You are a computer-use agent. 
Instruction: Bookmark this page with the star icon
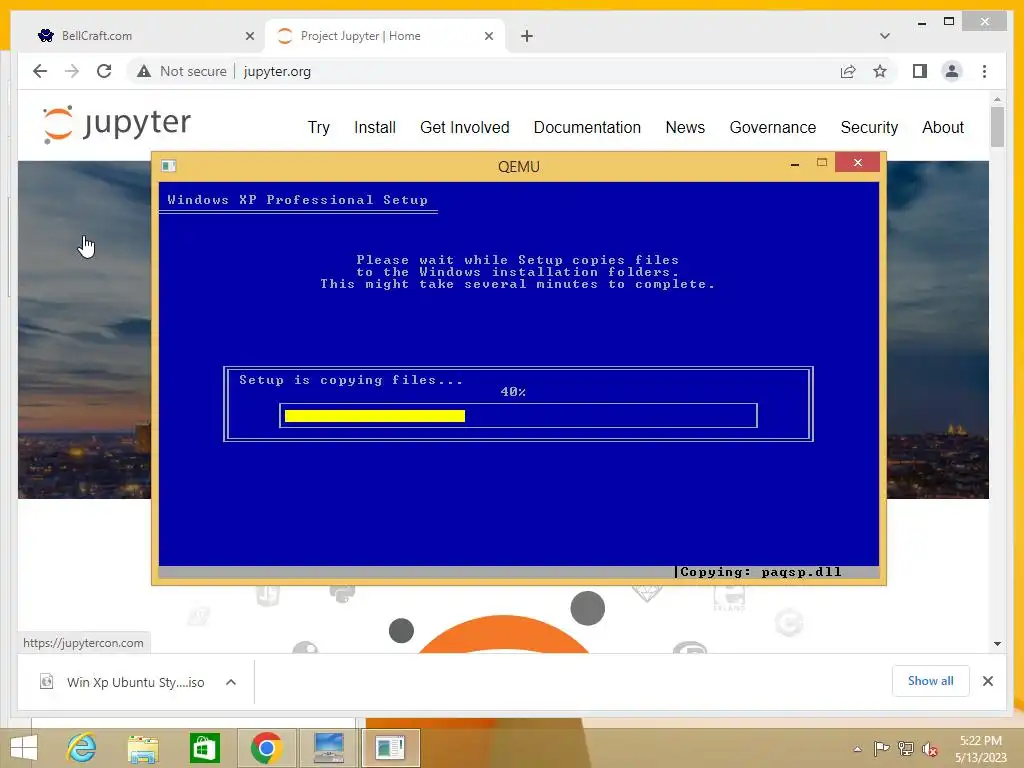[880, 71]
